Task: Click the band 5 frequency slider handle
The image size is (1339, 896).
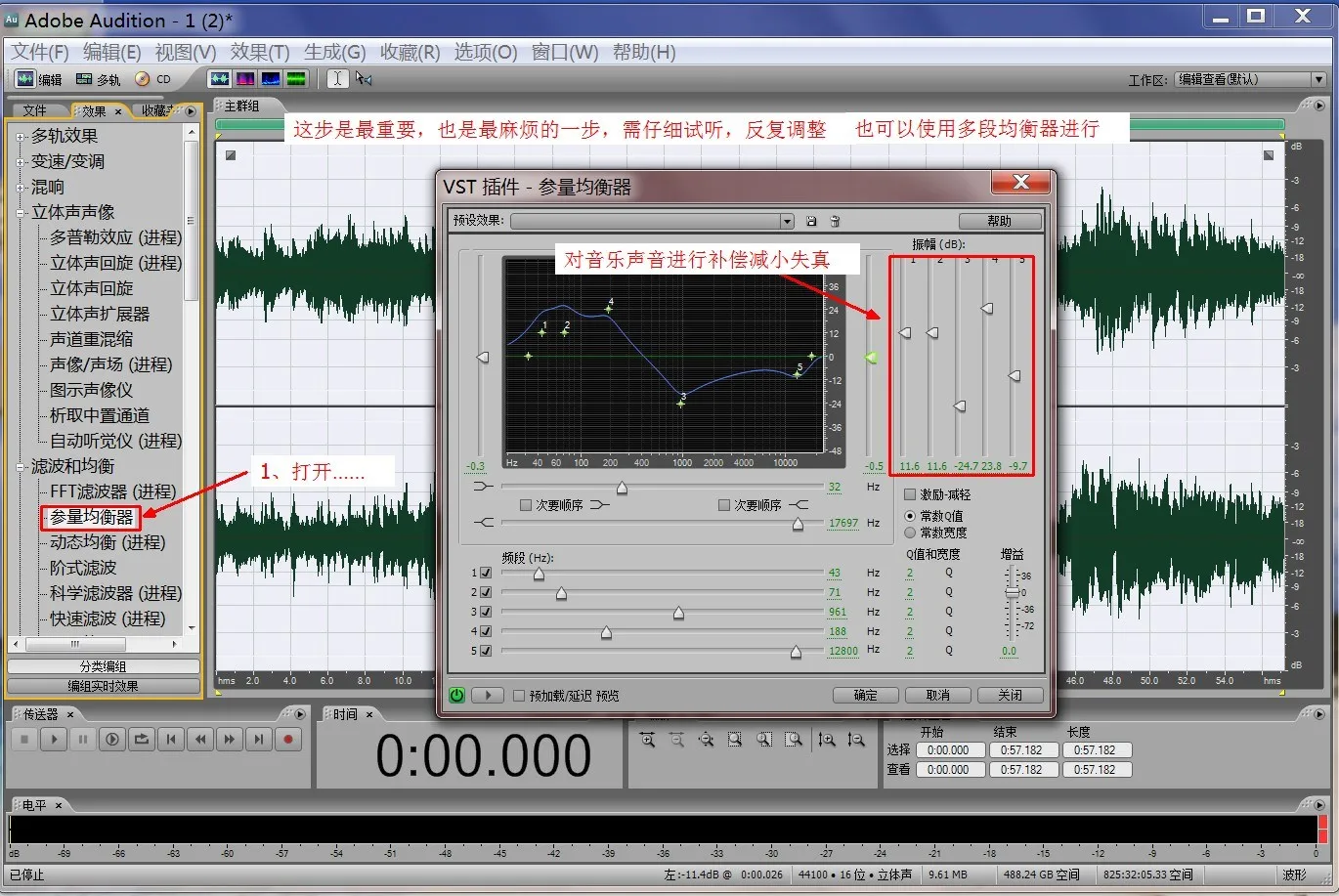Action: coord(796,652)
